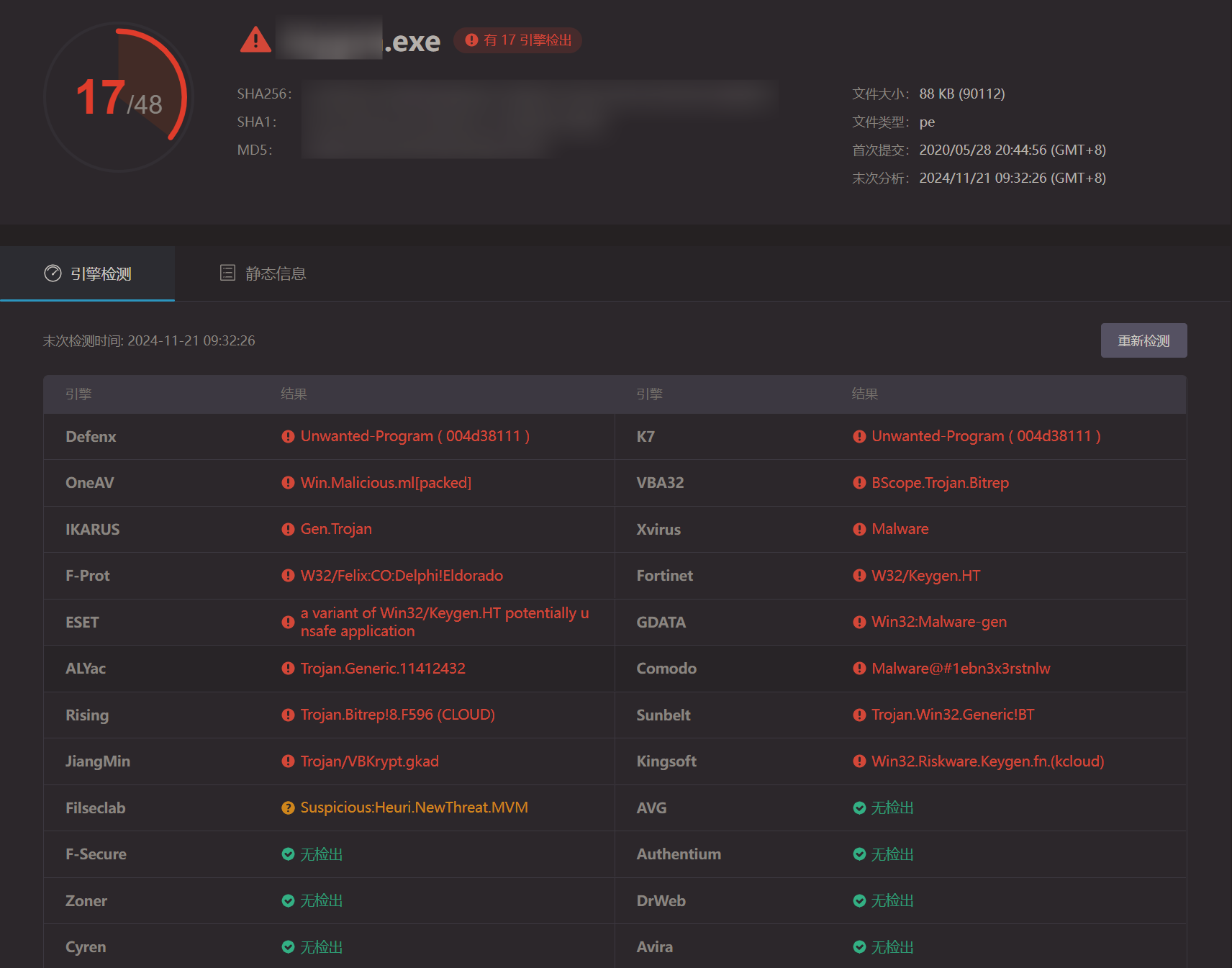Click the 17/48 detection score gauge
1232x968 pixels.
119,97
